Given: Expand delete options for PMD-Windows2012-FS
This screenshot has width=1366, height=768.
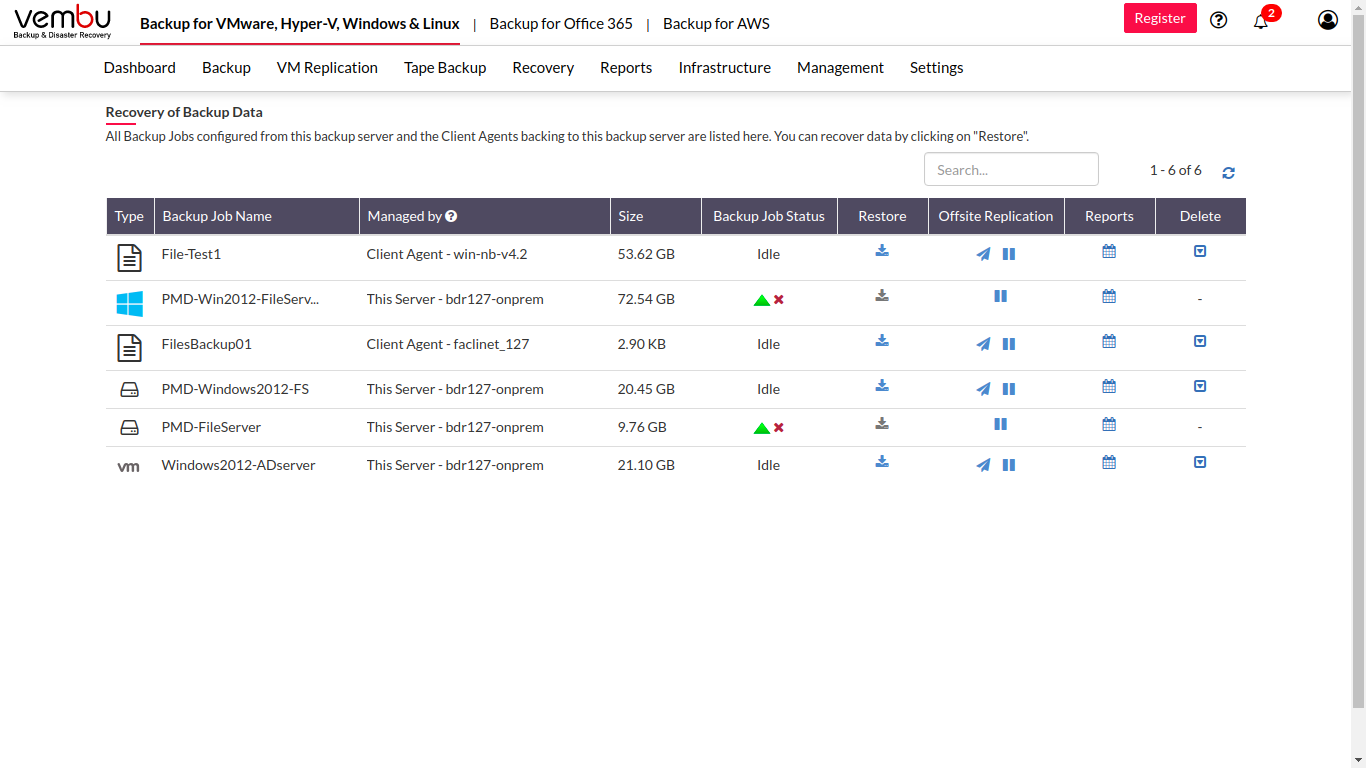Looking at the screenshot, I should 1200,386.
